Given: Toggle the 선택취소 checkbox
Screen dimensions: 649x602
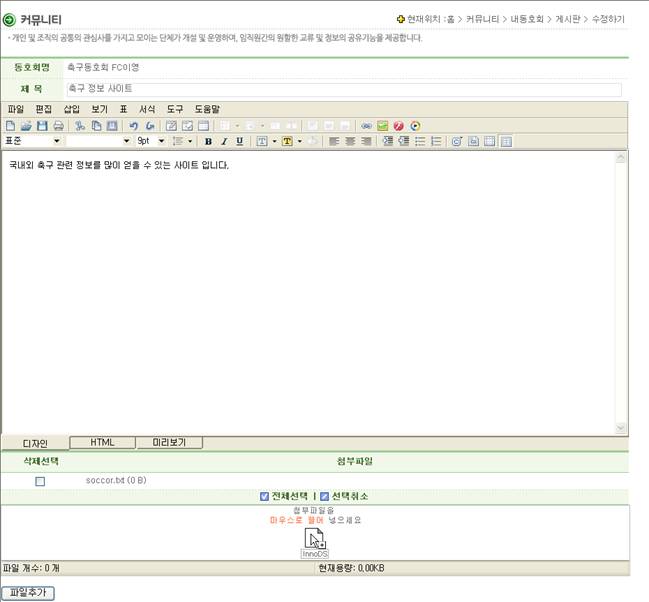Looking at the screenshot, I should point(324,496).
